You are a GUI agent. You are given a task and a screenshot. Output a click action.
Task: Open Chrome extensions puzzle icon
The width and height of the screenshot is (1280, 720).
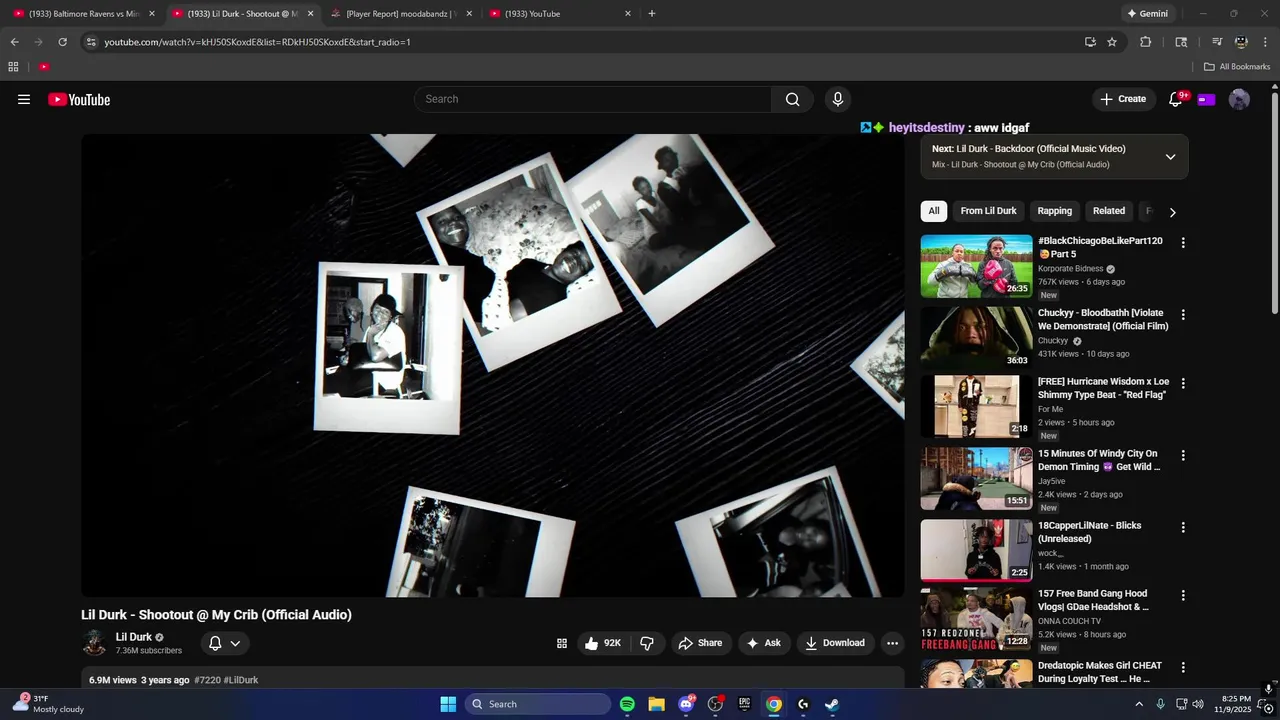(x=1146, y=42)
